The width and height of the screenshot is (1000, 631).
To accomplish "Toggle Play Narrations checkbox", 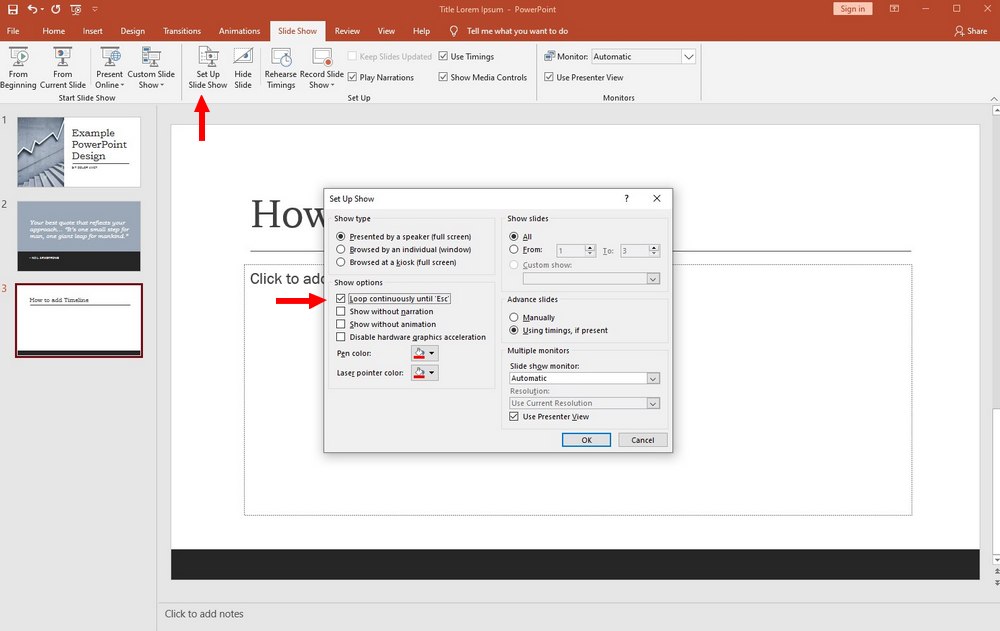I will [352, 77].
